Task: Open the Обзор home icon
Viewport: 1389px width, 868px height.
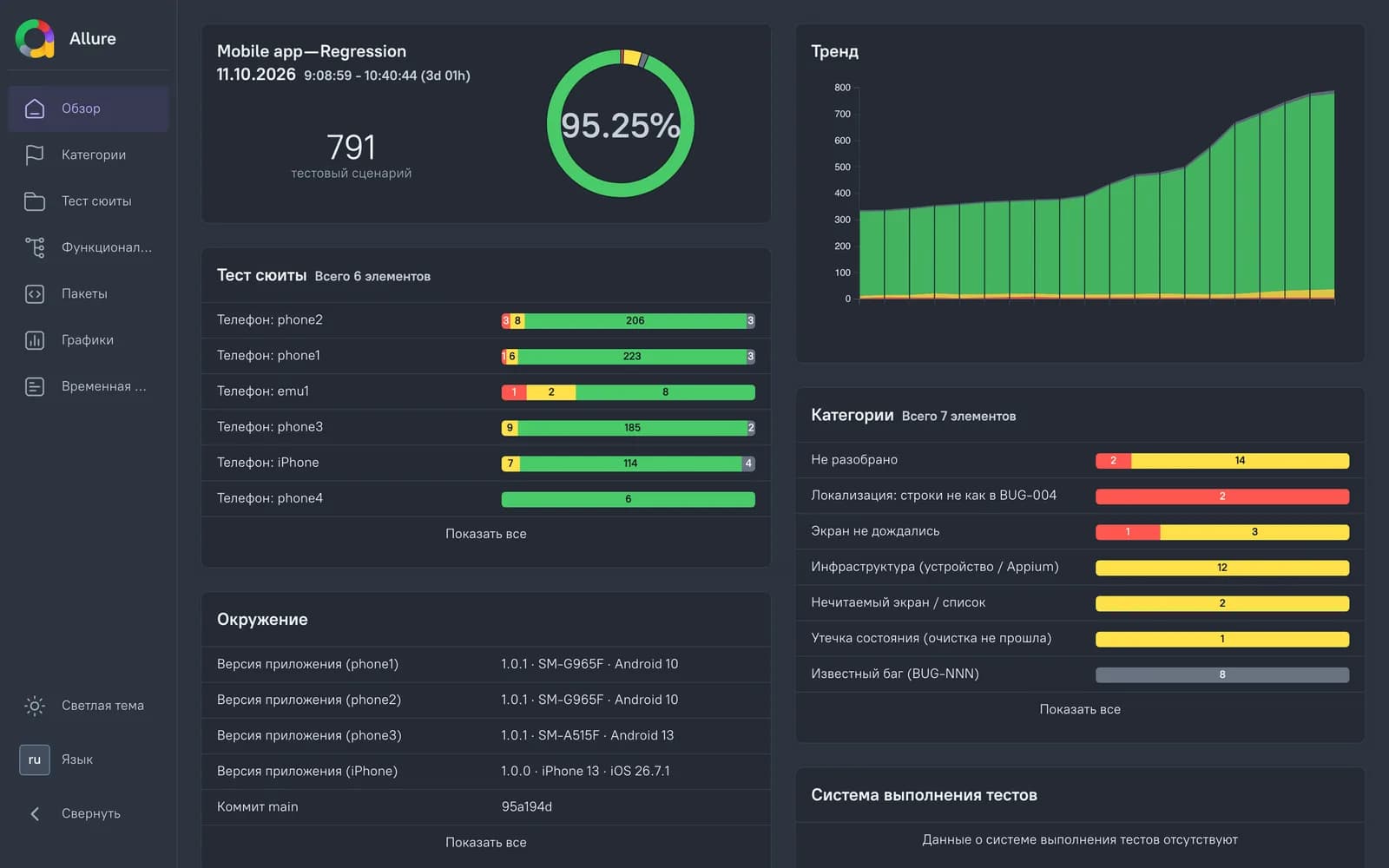Action: (x=35, y=108)
